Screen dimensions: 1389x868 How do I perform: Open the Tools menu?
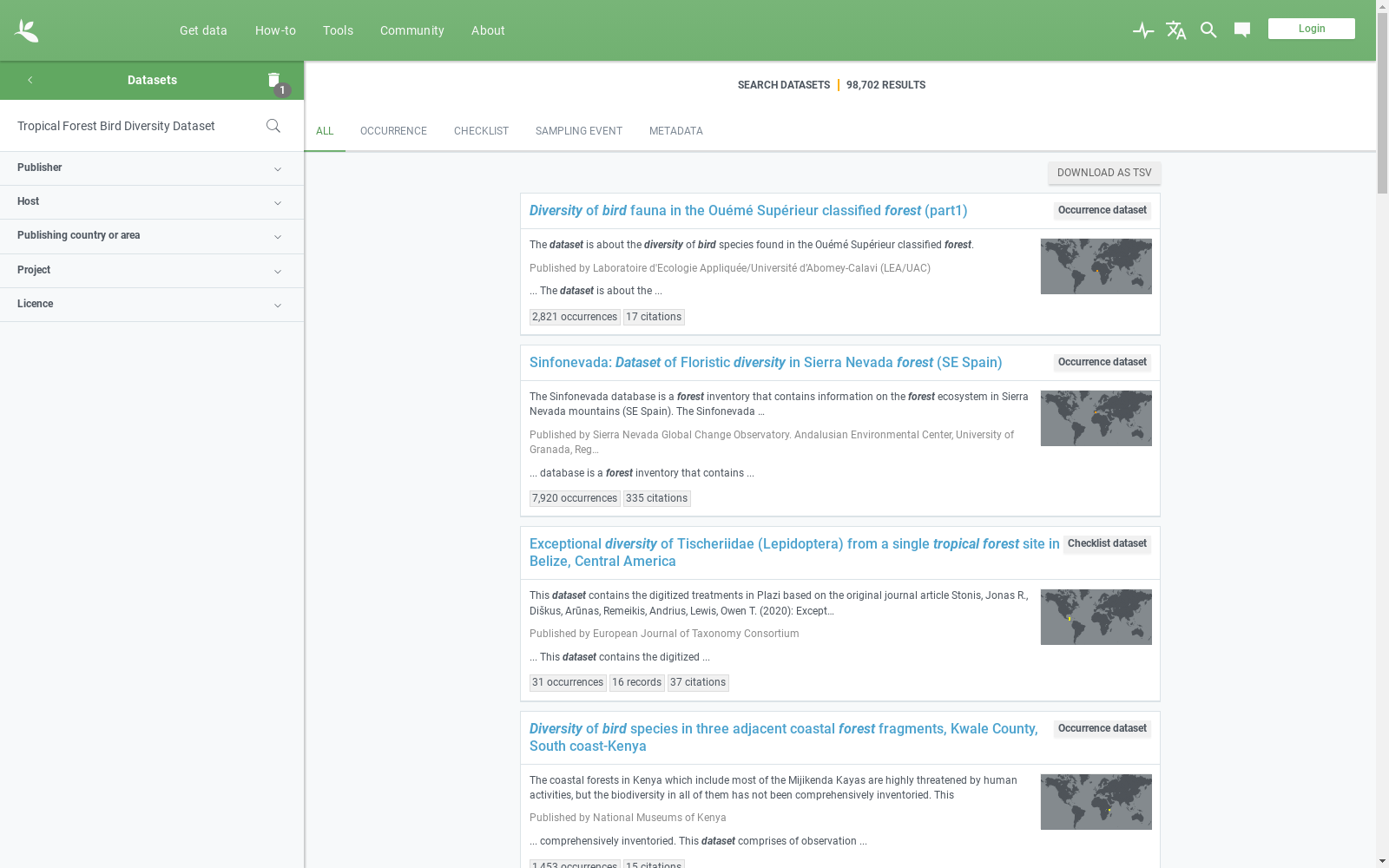pyautogui.click(x=338, y=30)
